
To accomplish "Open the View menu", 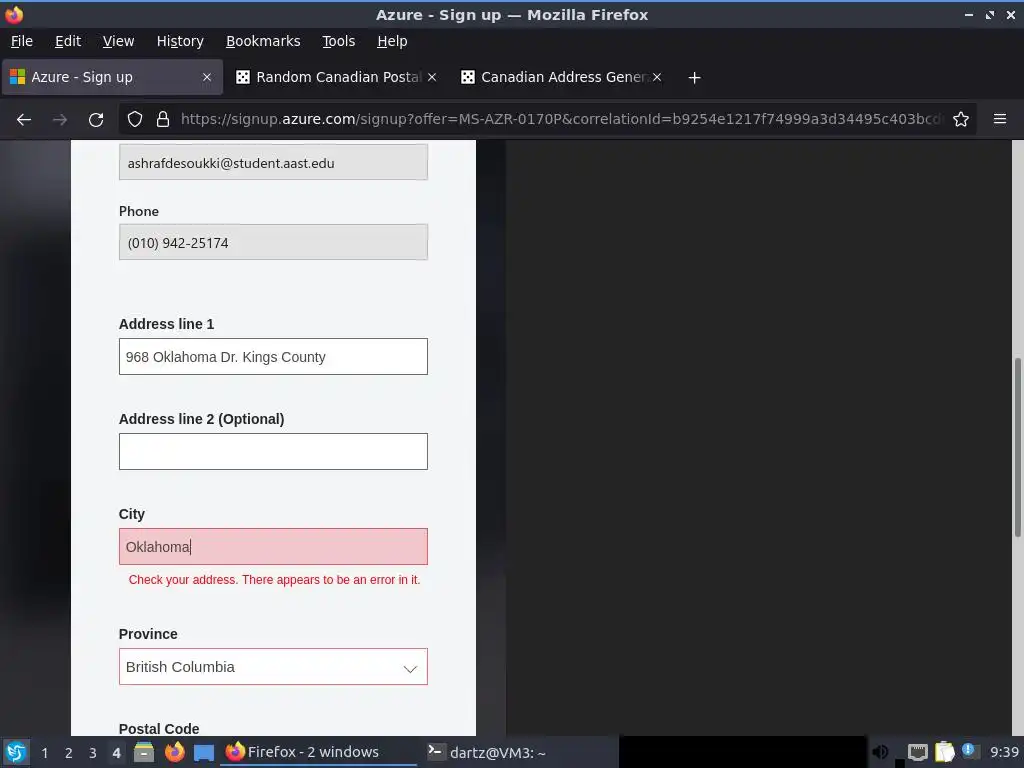I will click(x=118, y=41).
